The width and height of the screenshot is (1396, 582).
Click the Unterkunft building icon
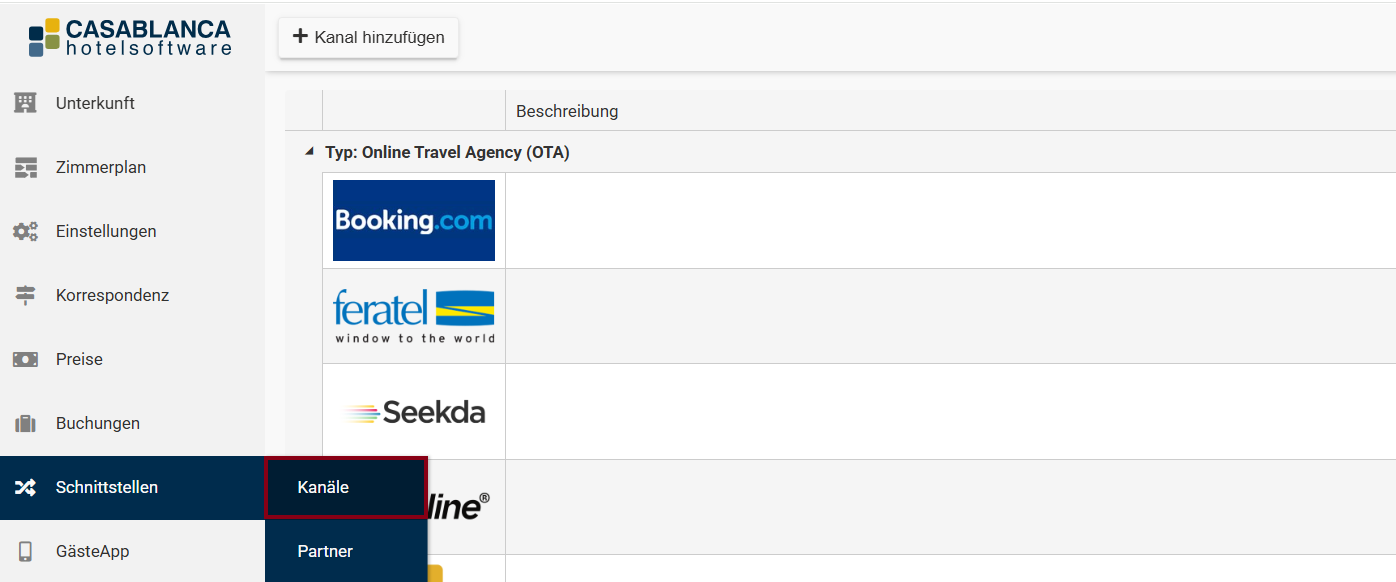[25, 103]
